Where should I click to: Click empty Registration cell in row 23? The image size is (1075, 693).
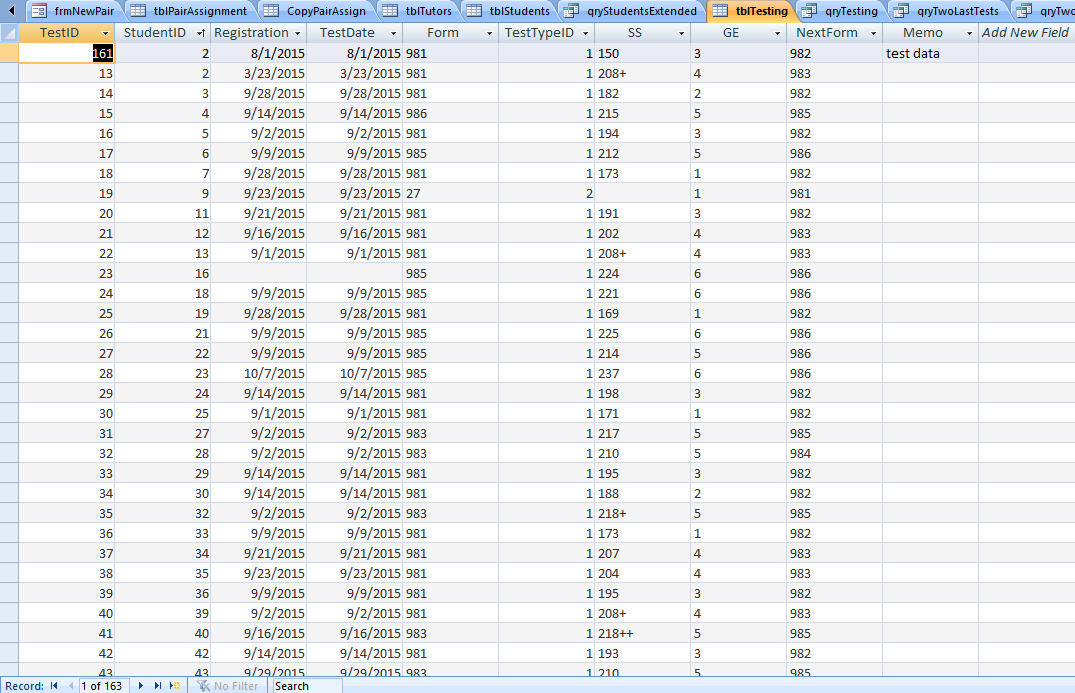pyautogui.click(x=258, y=273)
